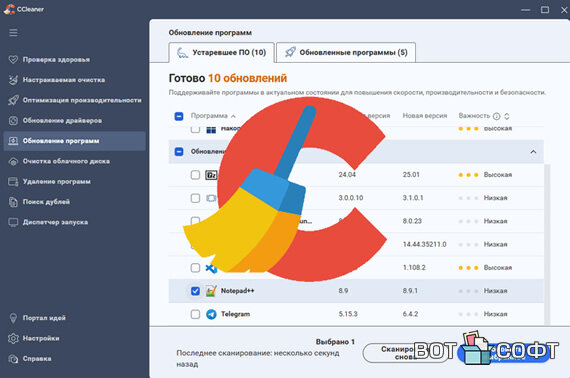Collapse the Обновления group with chevron
This screenshot has height=378, width=570.
533,152
